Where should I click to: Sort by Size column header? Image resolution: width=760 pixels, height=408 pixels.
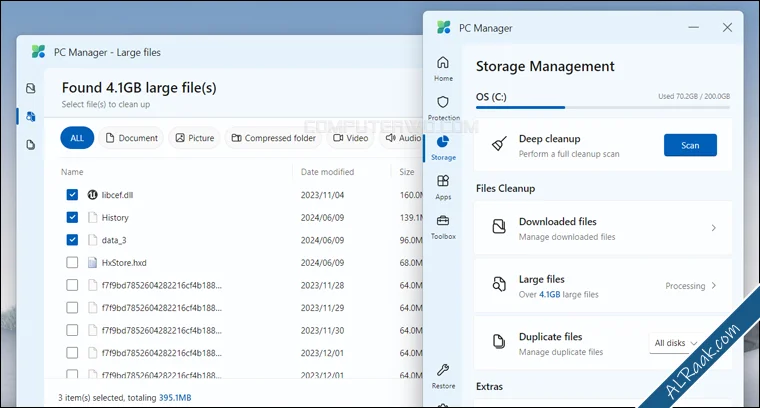point(407,172)
